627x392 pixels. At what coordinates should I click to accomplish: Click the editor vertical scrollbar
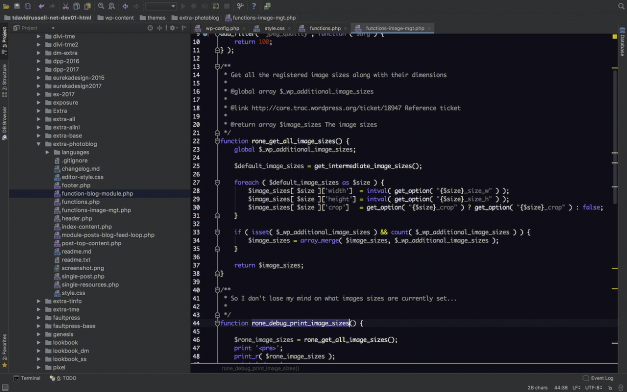click(x=615, y=136)
